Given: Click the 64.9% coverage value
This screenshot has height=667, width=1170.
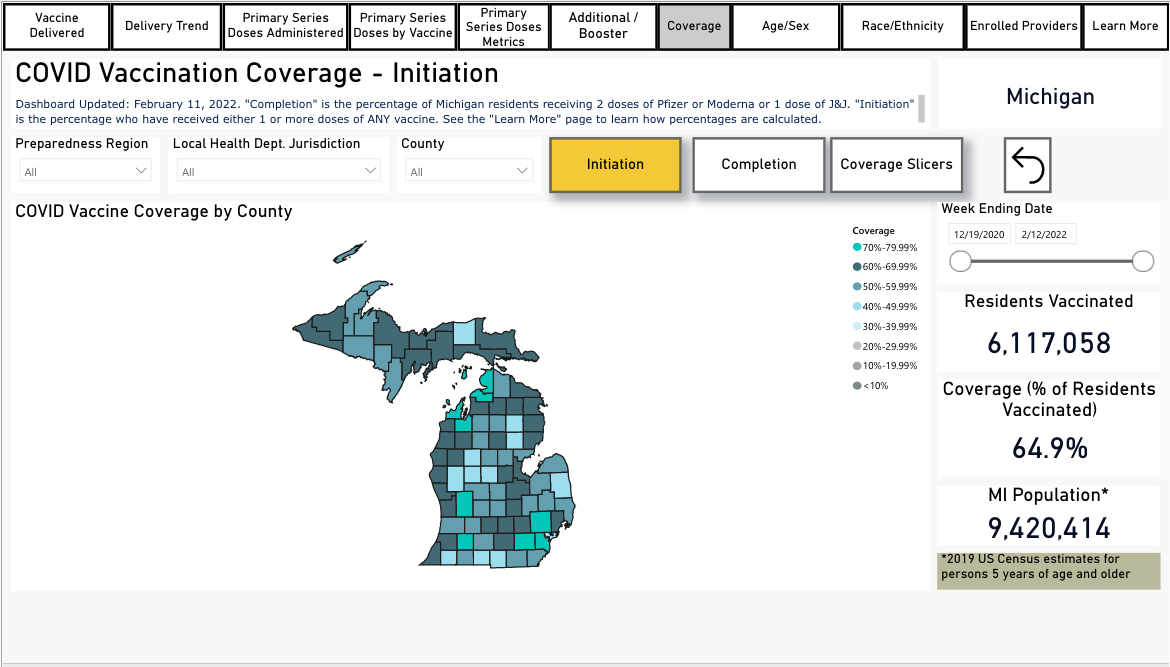Looking at the screenshot, I should pos(1049,448).
